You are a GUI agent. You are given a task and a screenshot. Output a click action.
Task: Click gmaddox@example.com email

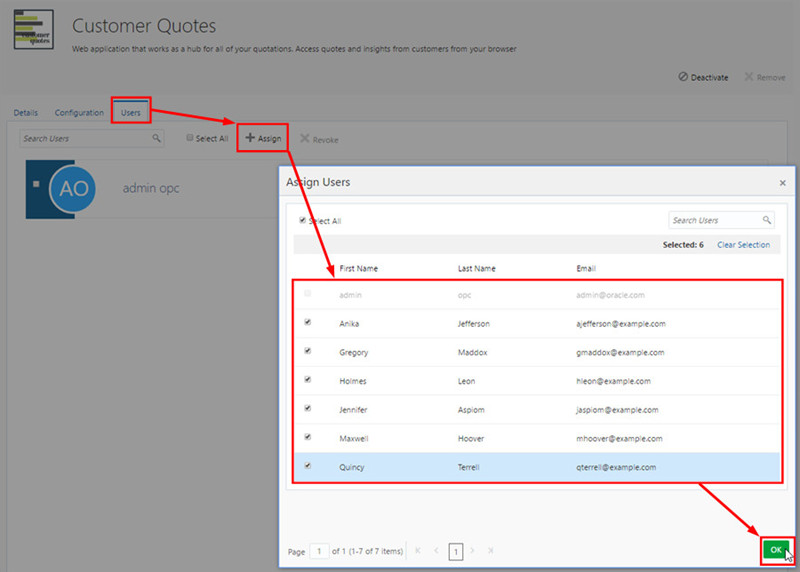pyautogui.click(x=620, y=353)
